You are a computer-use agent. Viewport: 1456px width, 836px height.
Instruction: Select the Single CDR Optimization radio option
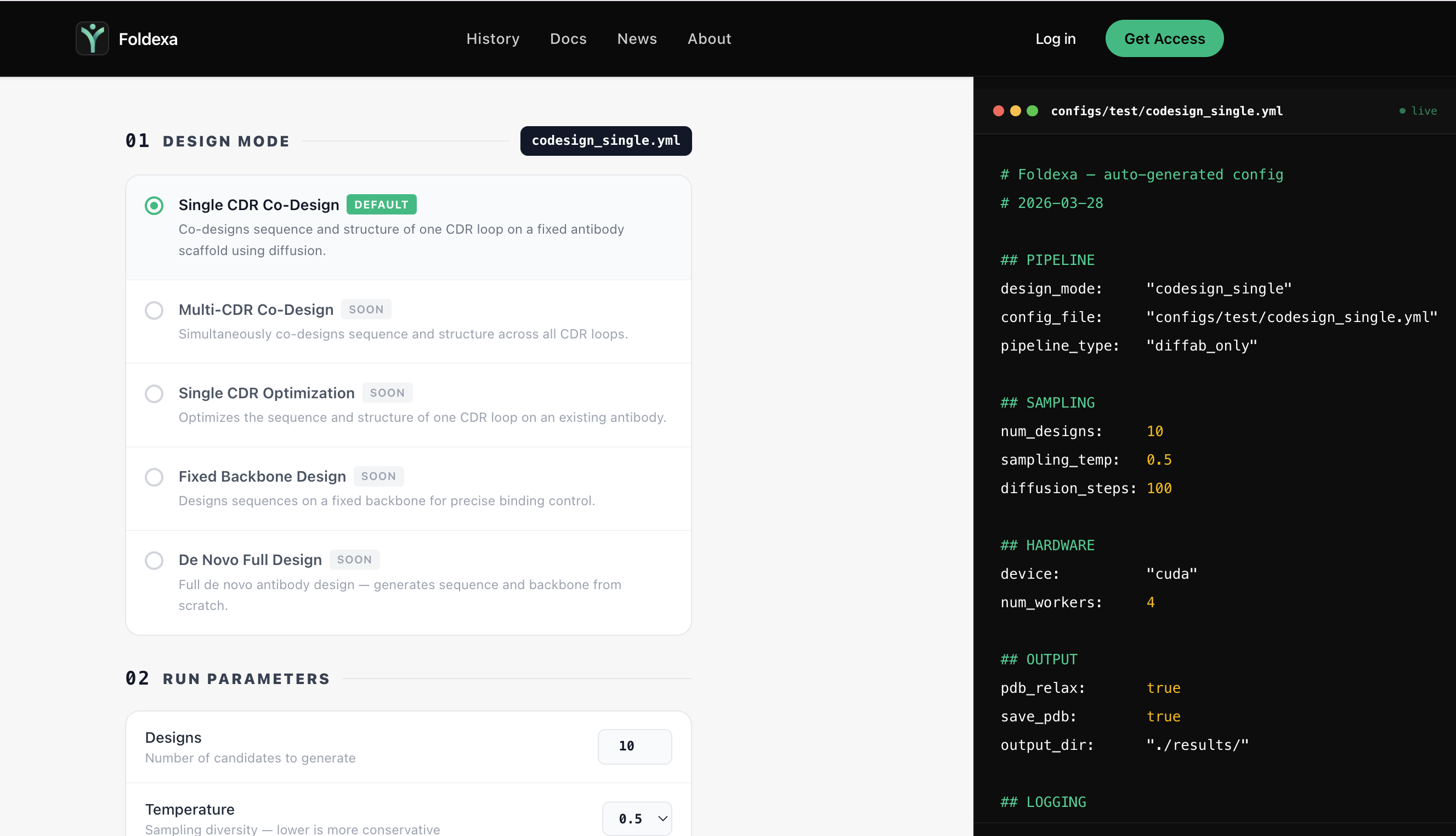click(154, 394)
